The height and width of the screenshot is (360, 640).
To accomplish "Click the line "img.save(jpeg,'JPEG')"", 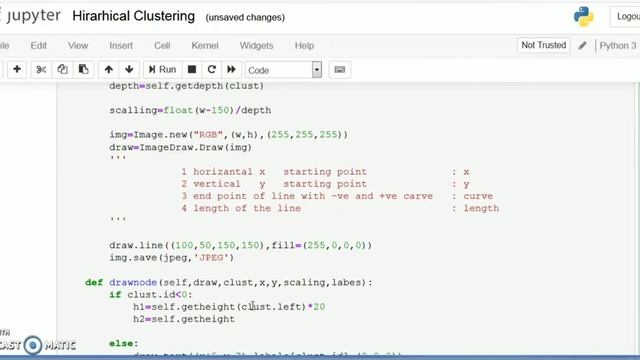I will 171,258.
